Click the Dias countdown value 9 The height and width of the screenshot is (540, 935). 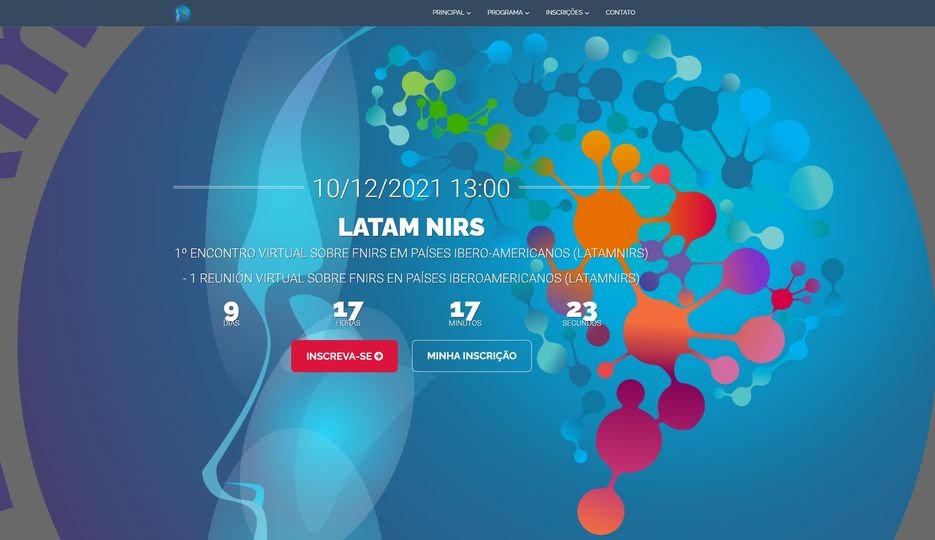pyautogui.click(x=231, y=310)
